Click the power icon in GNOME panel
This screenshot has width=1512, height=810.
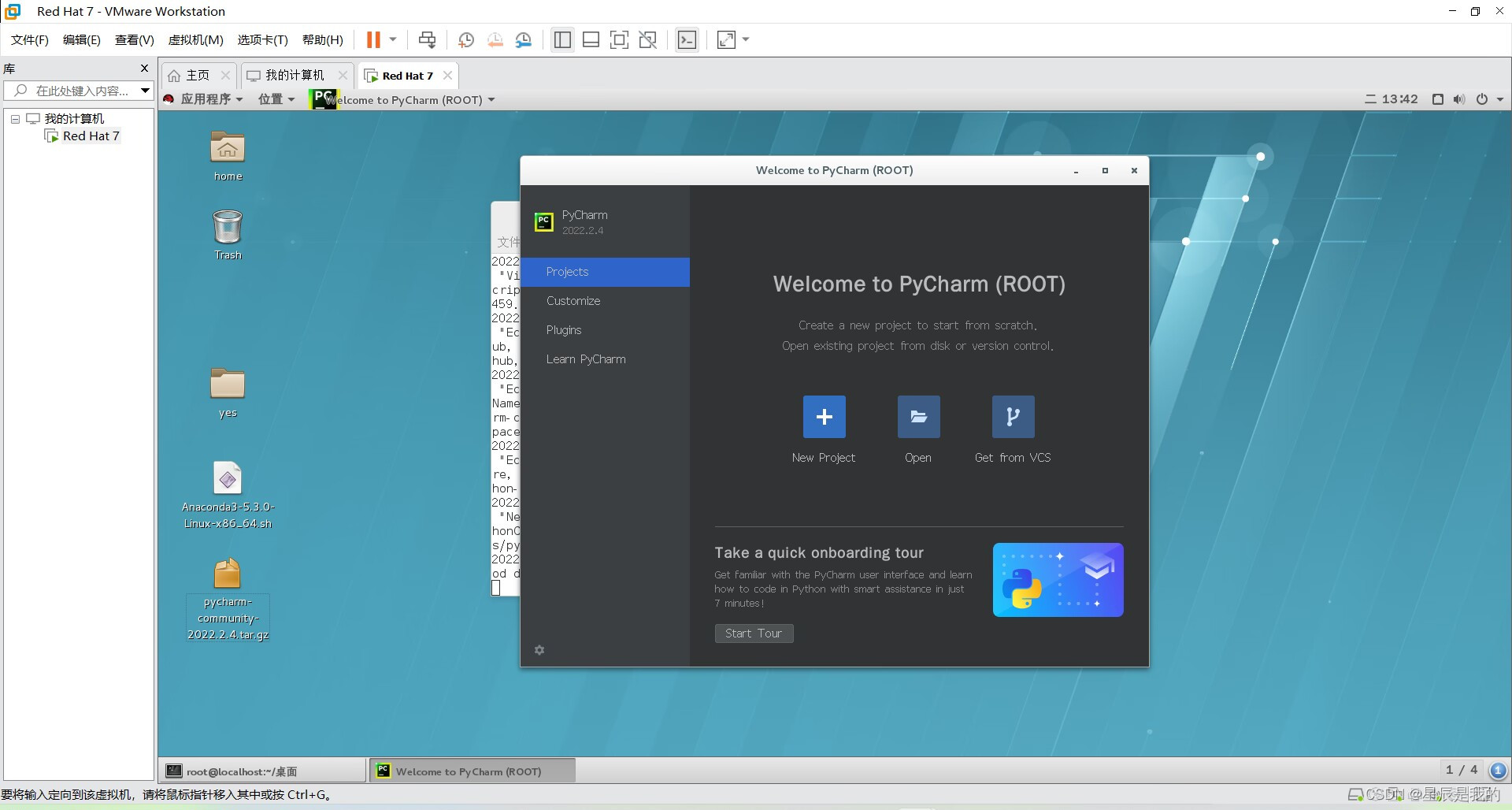click(x=1482, y=99)
